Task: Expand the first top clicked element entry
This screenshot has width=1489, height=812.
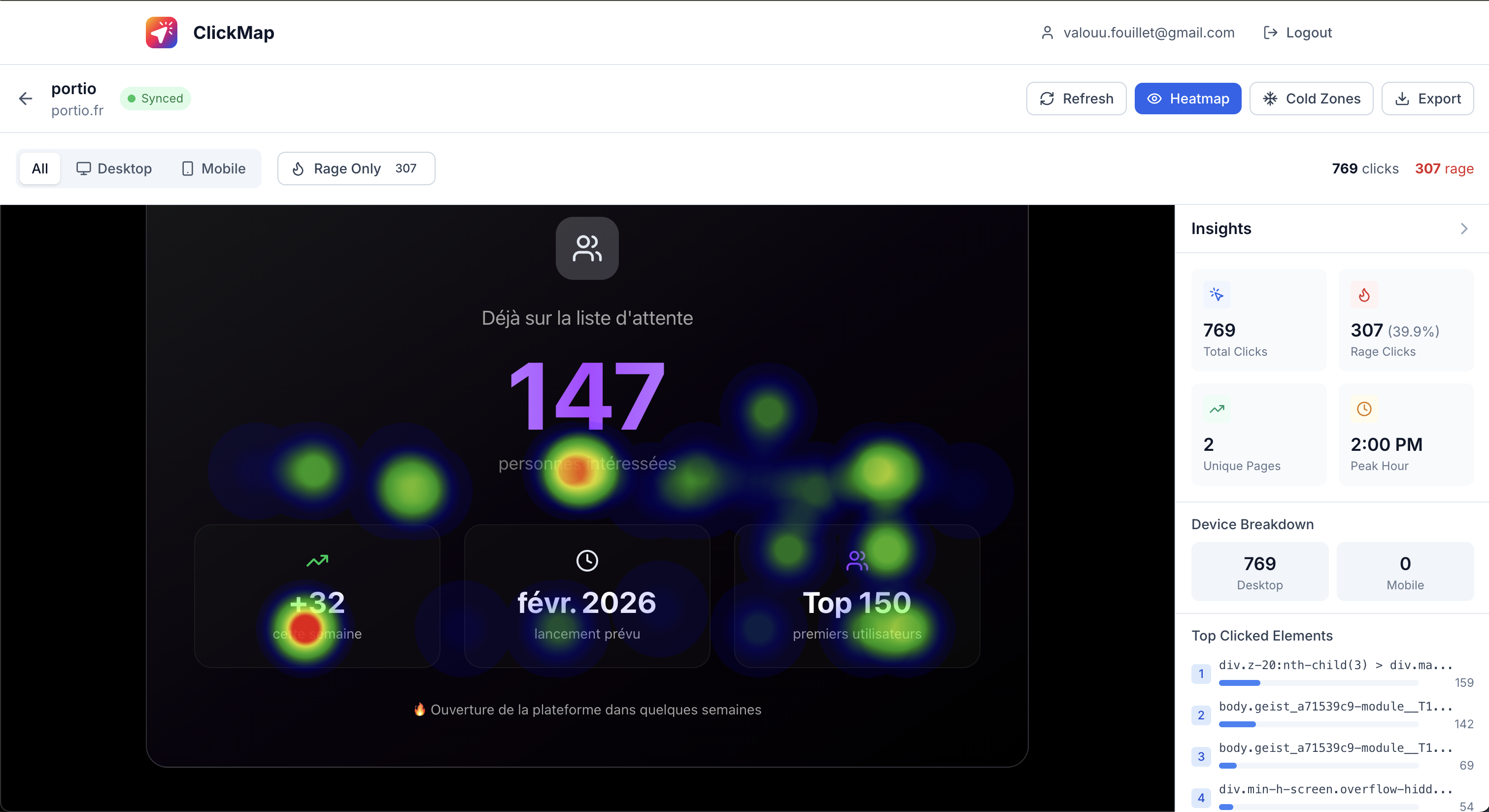Action: coord(1335,665)
